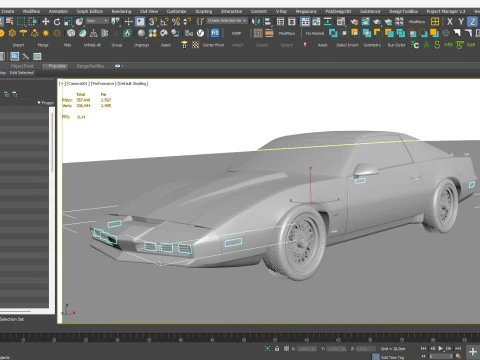Image resolution: width=480 pixels, height=360 pixels.
Task: Click Render Production teapot icon
Action: click(377, 22)
